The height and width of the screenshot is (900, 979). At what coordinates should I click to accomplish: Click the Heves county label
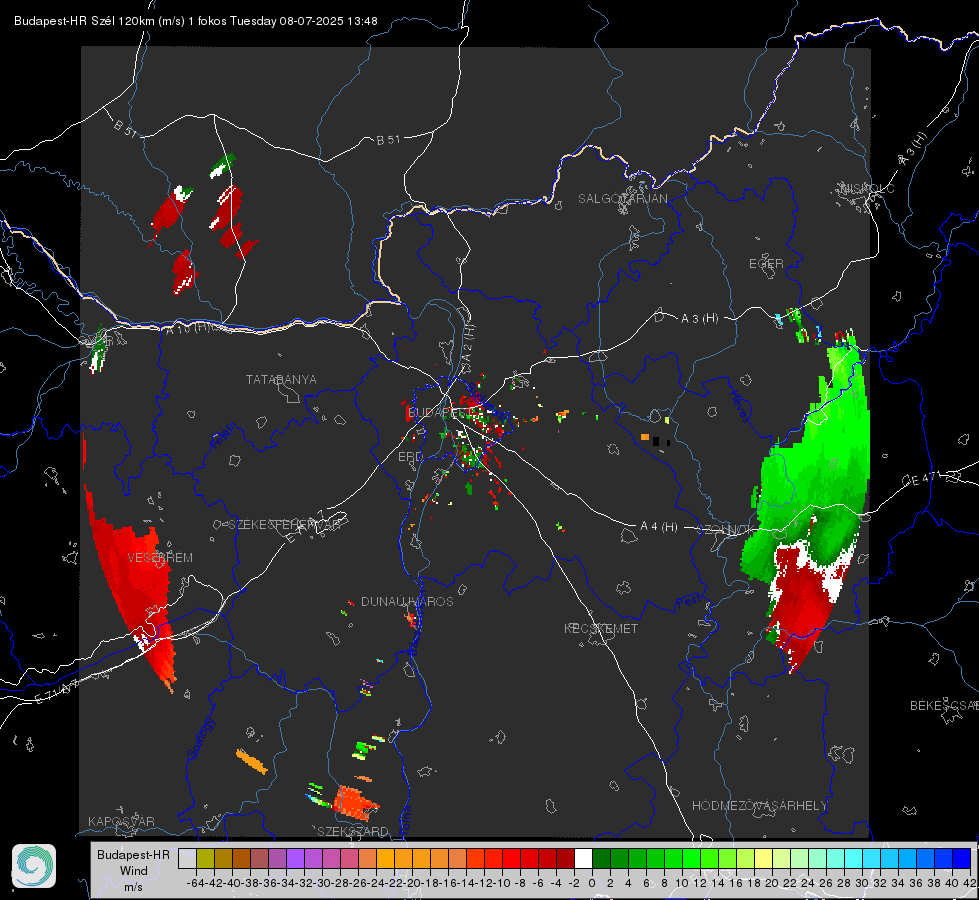click(739, 406)
